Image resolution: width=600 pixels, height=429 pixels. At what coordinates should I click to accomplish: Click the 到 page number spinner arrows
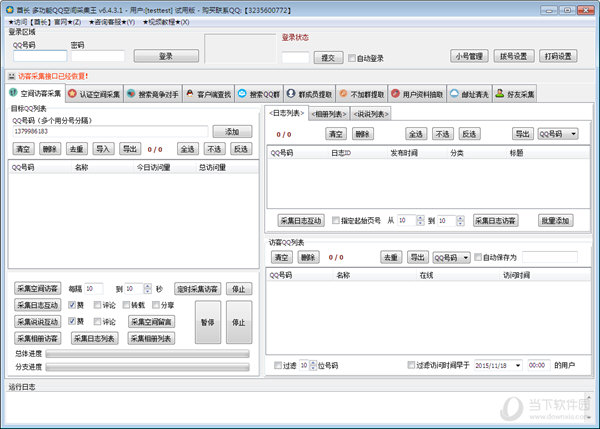(460, 220)
